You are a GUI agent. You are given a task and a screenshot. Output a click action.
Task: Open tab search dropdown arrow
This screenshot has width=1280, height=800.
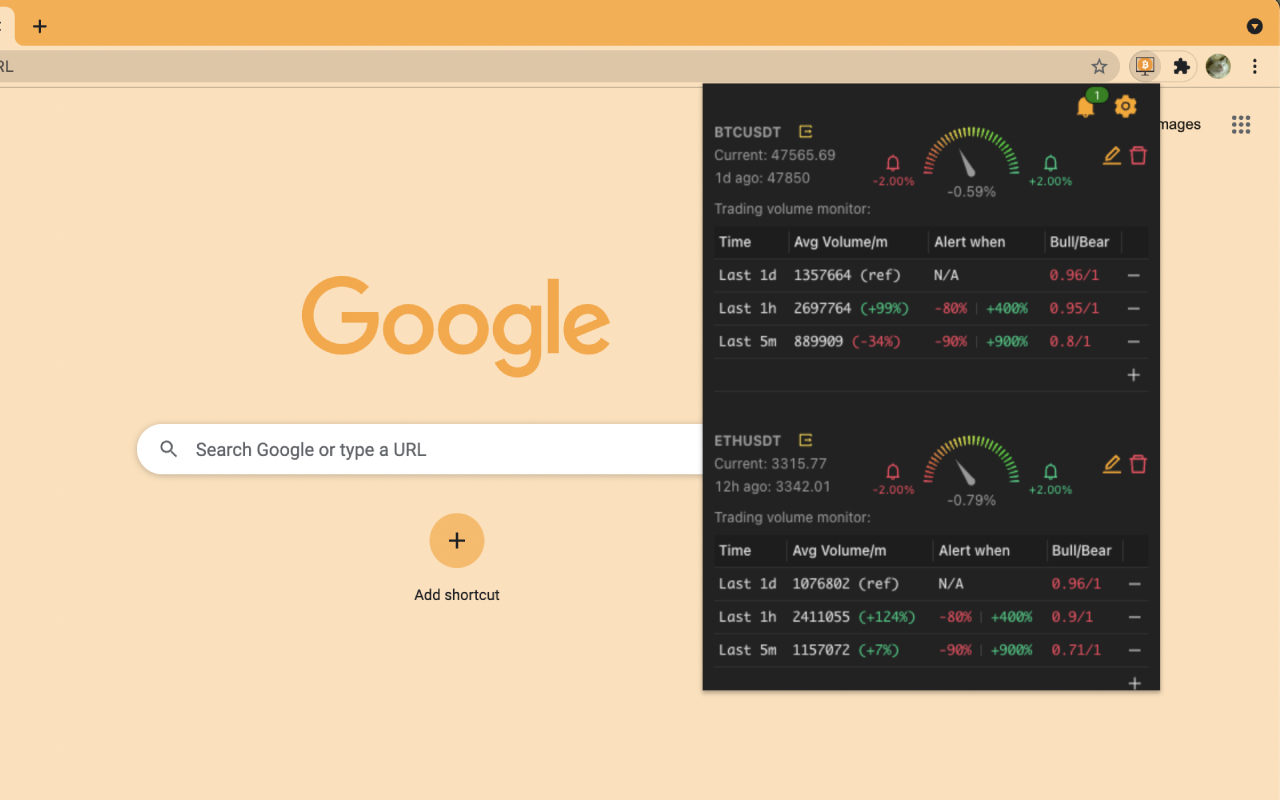tap(1254, 26)
